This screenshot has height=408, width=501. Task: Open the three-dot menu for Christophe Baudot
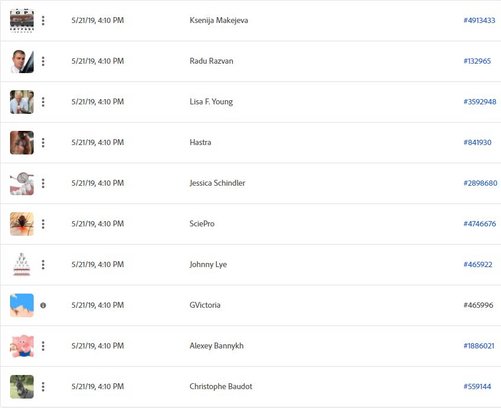pos(43,387)
